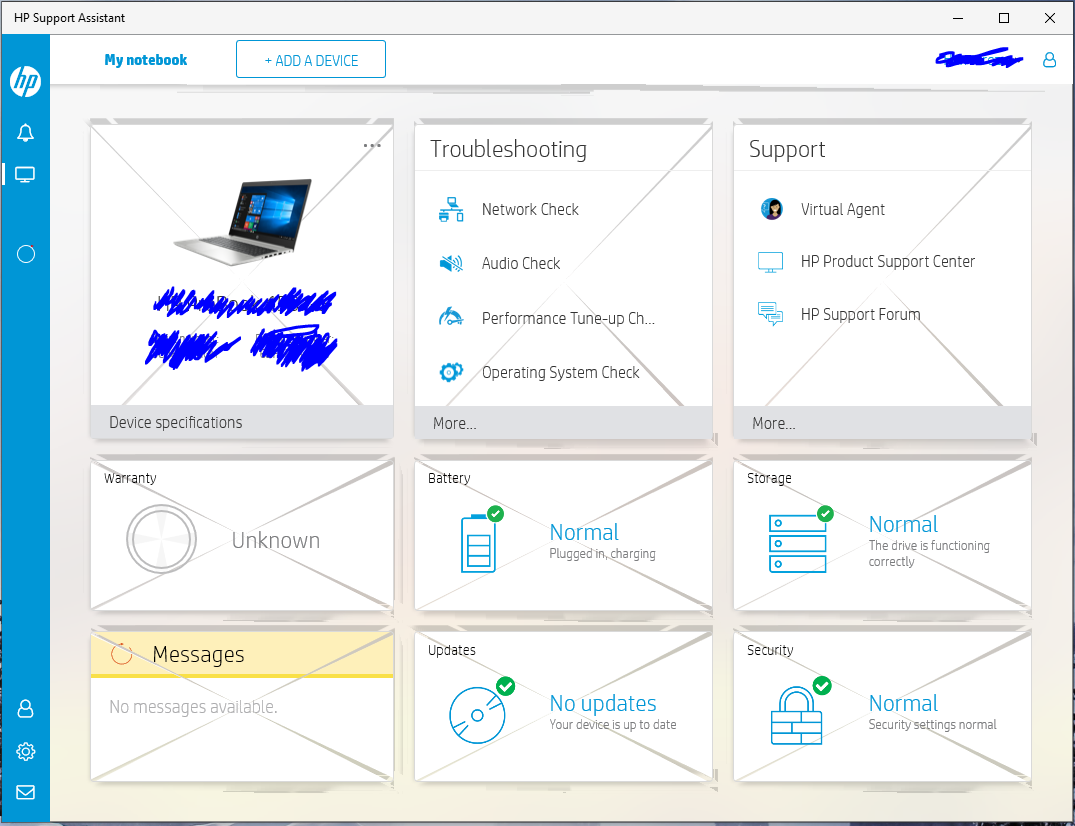The height and width of the screenshot is (826, 1075).
Task: Click 'Security settings normal' text
Action: [x=932, y=725]
